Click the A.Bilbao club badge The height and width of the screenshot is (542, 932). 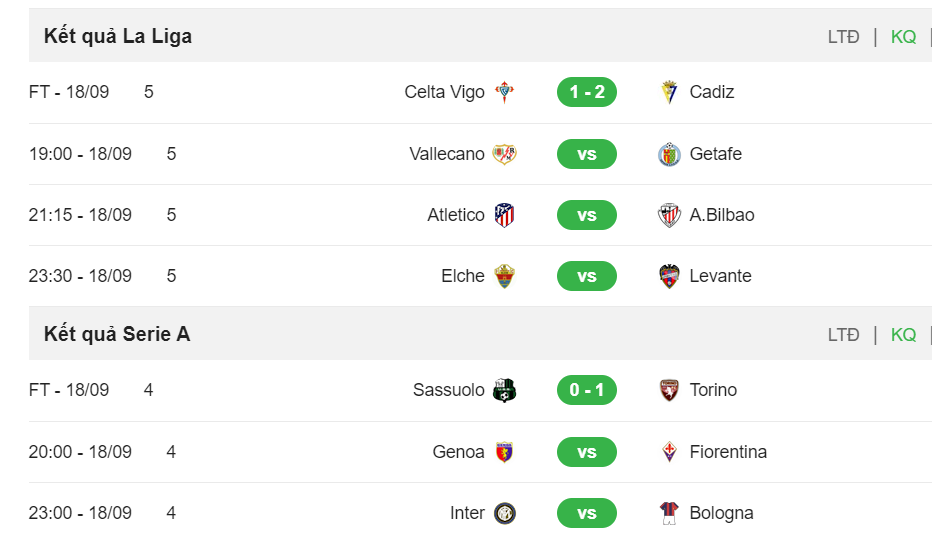tap(669, 215)
